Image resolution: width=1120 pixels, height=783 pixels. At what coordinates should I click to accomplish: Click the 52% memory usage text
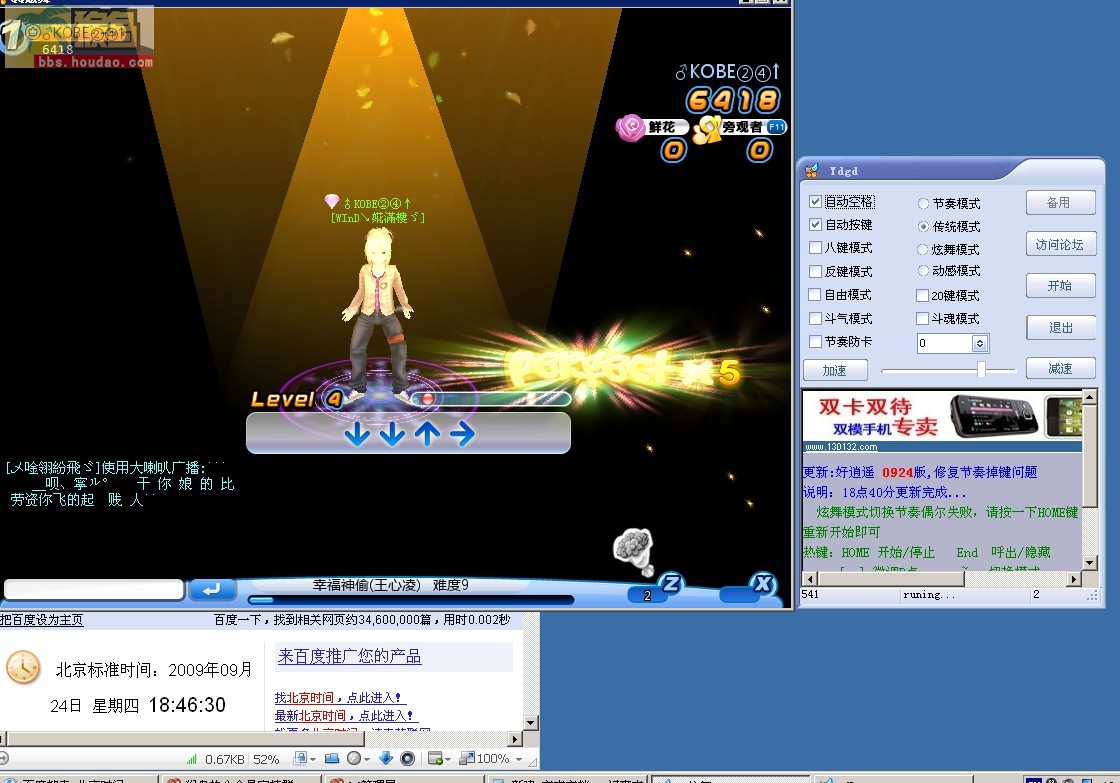tap(266, 759)
